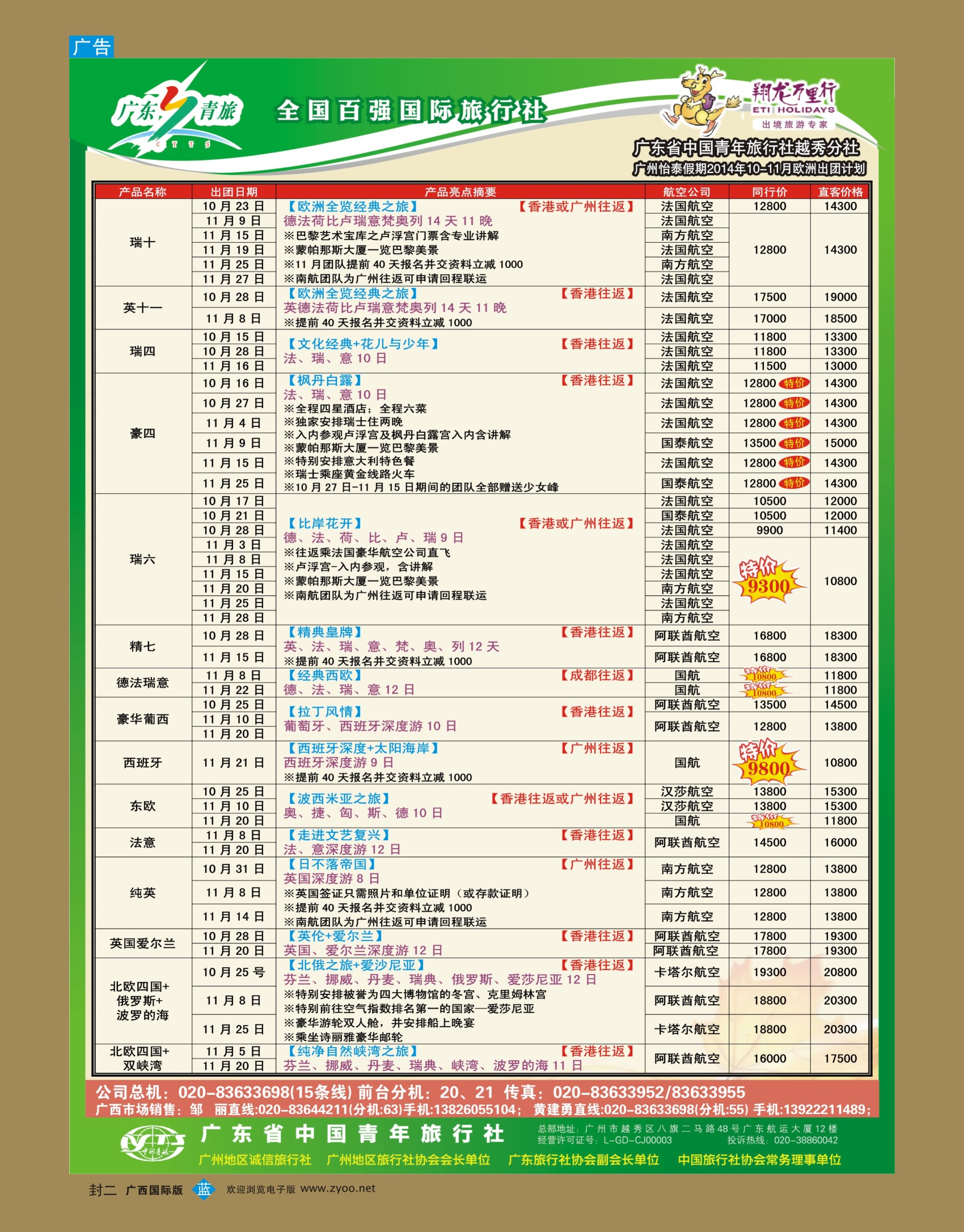
Task: Click the 英国爱尔兰 product name cell
Action: click(x=143, y=943)
